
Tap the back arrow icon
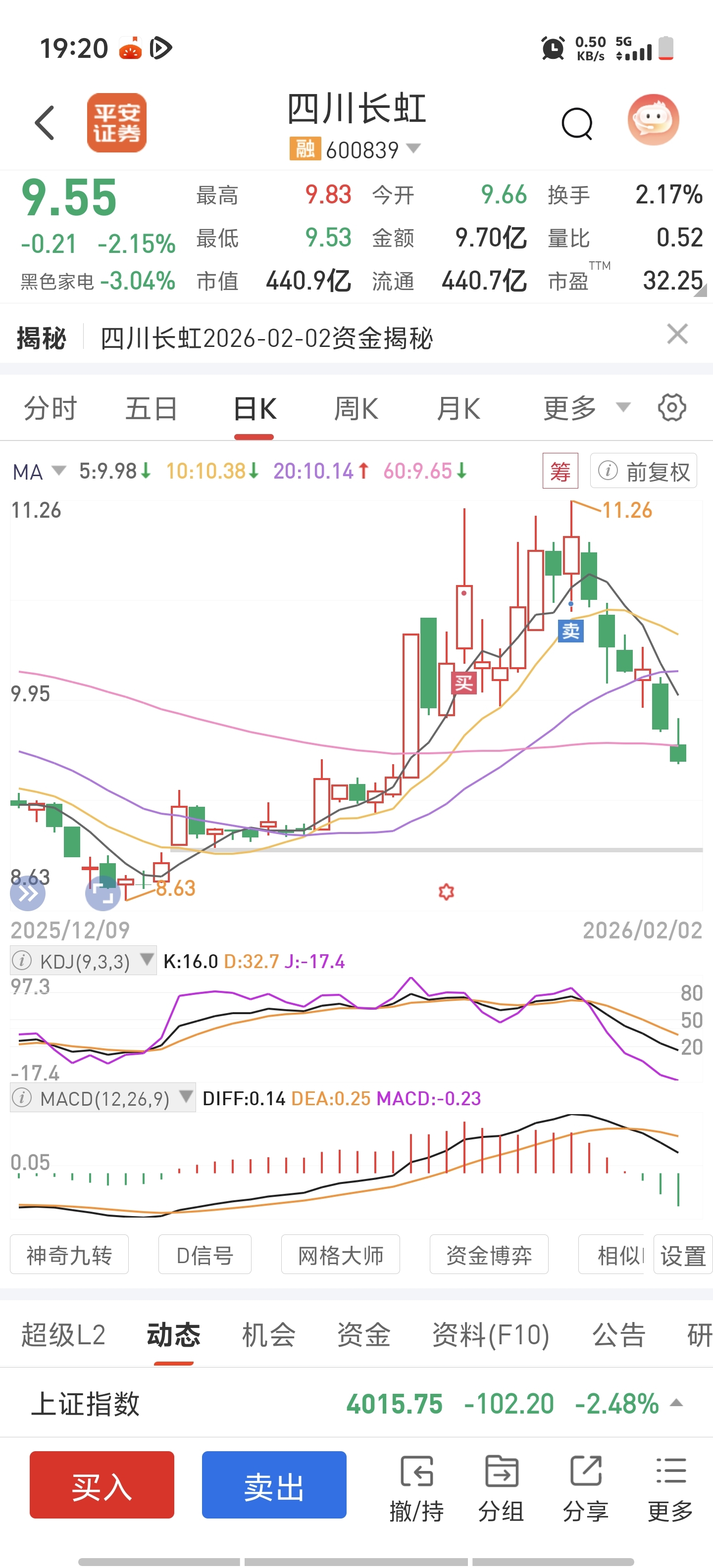(45, 122)
